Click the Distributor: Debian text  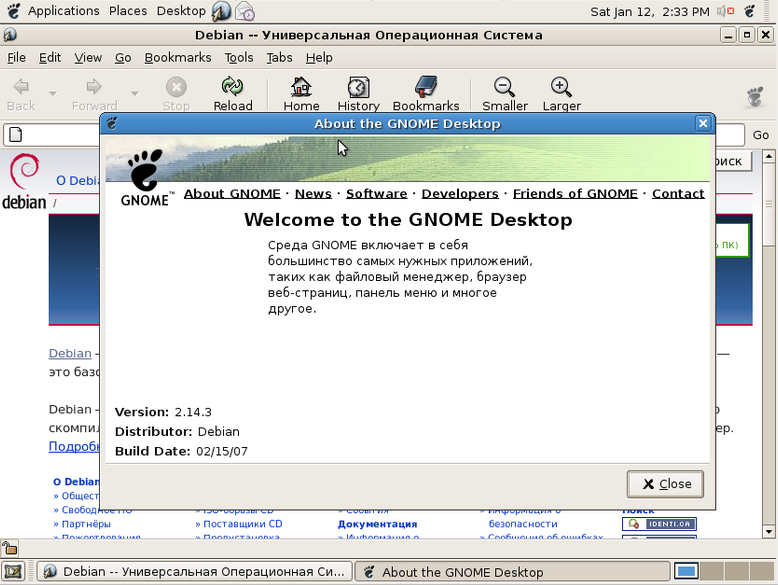pos(177,431)
